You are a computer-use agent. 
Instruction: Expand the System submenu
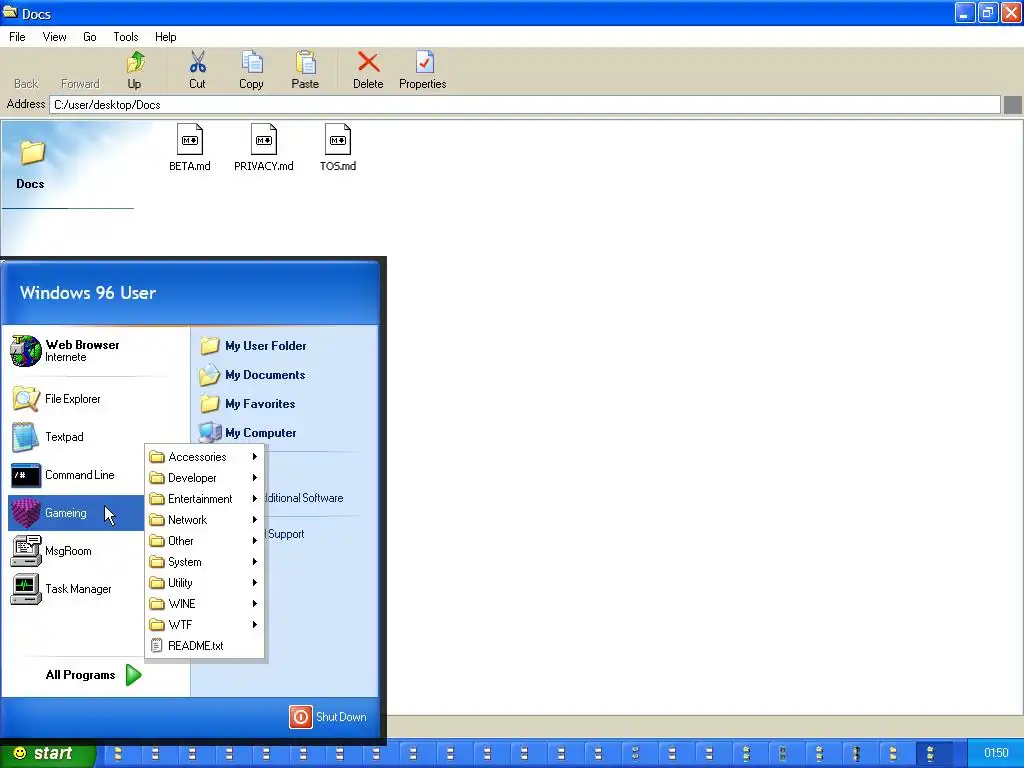tap(204, 562)
